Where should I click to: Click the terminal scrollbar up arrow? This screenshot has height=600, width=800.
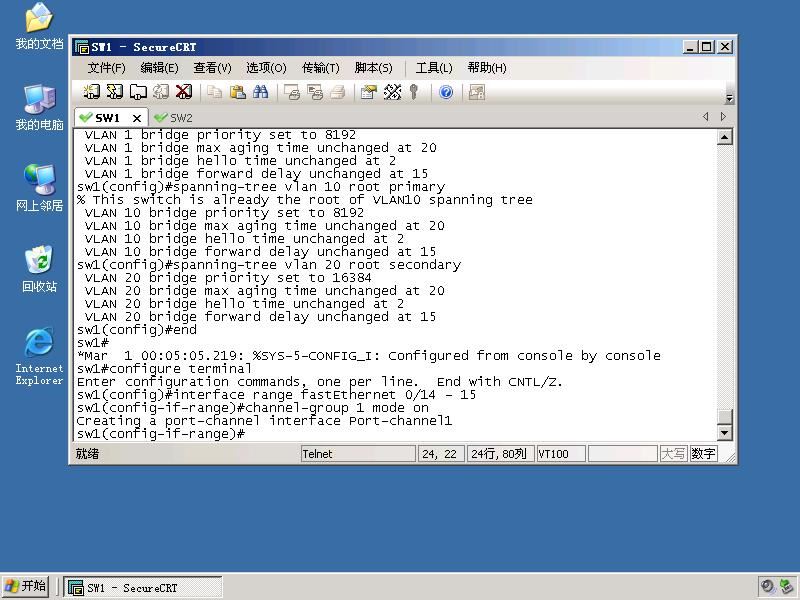point(725,137)
